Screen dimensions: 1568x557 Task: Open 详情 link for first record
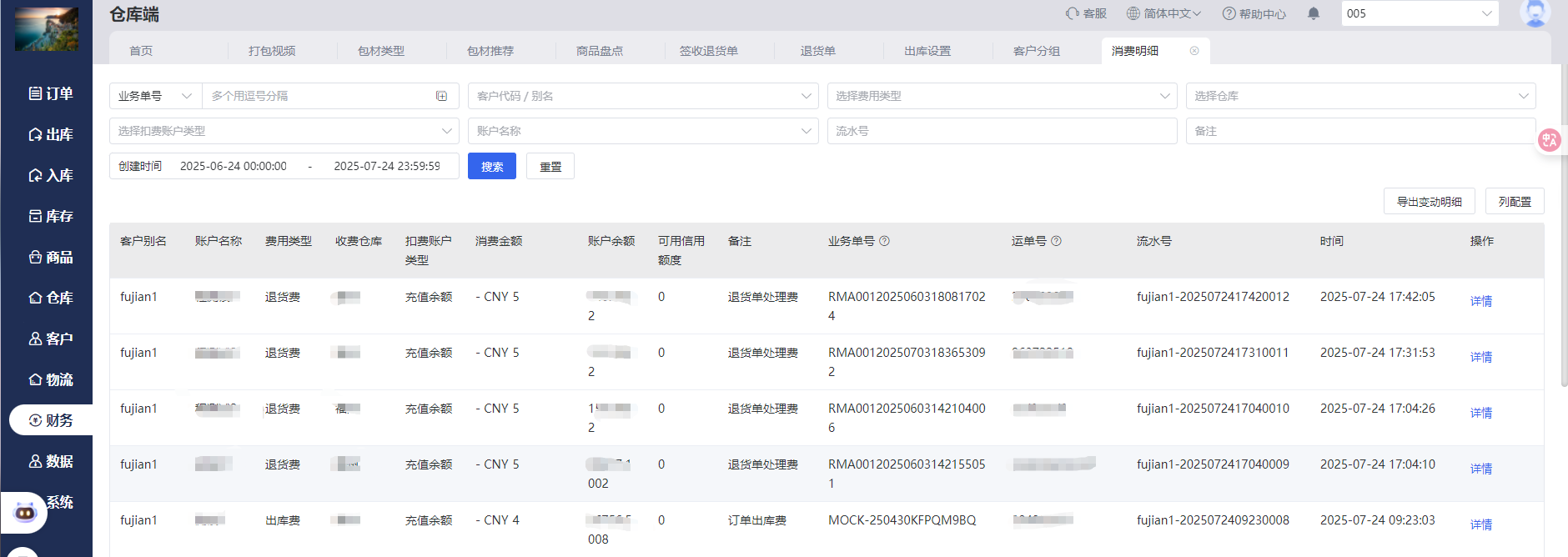(x=1480, y=301)
